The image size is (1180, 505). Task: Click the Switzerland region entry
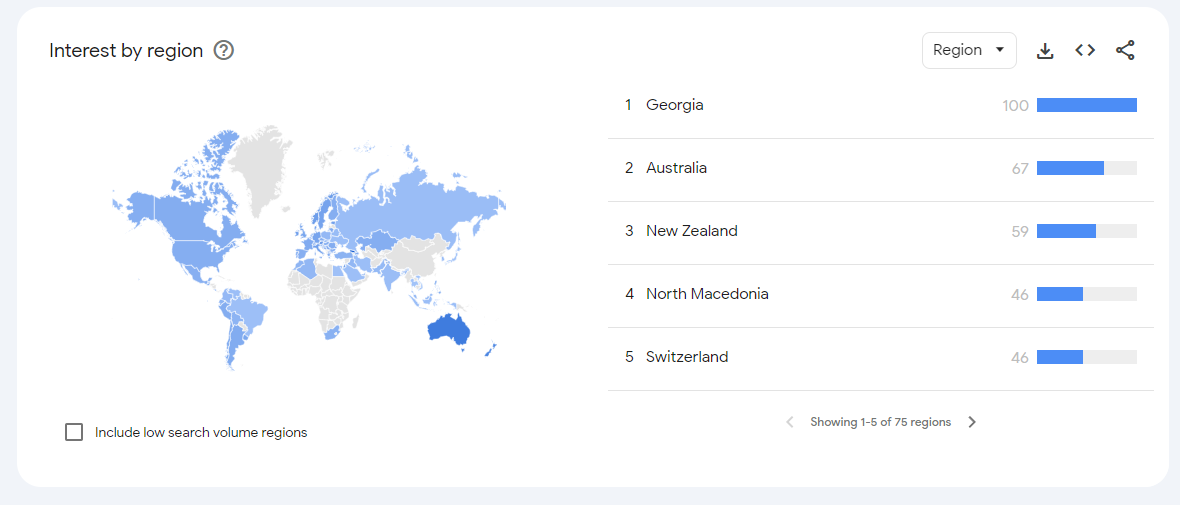pos(687,357)
